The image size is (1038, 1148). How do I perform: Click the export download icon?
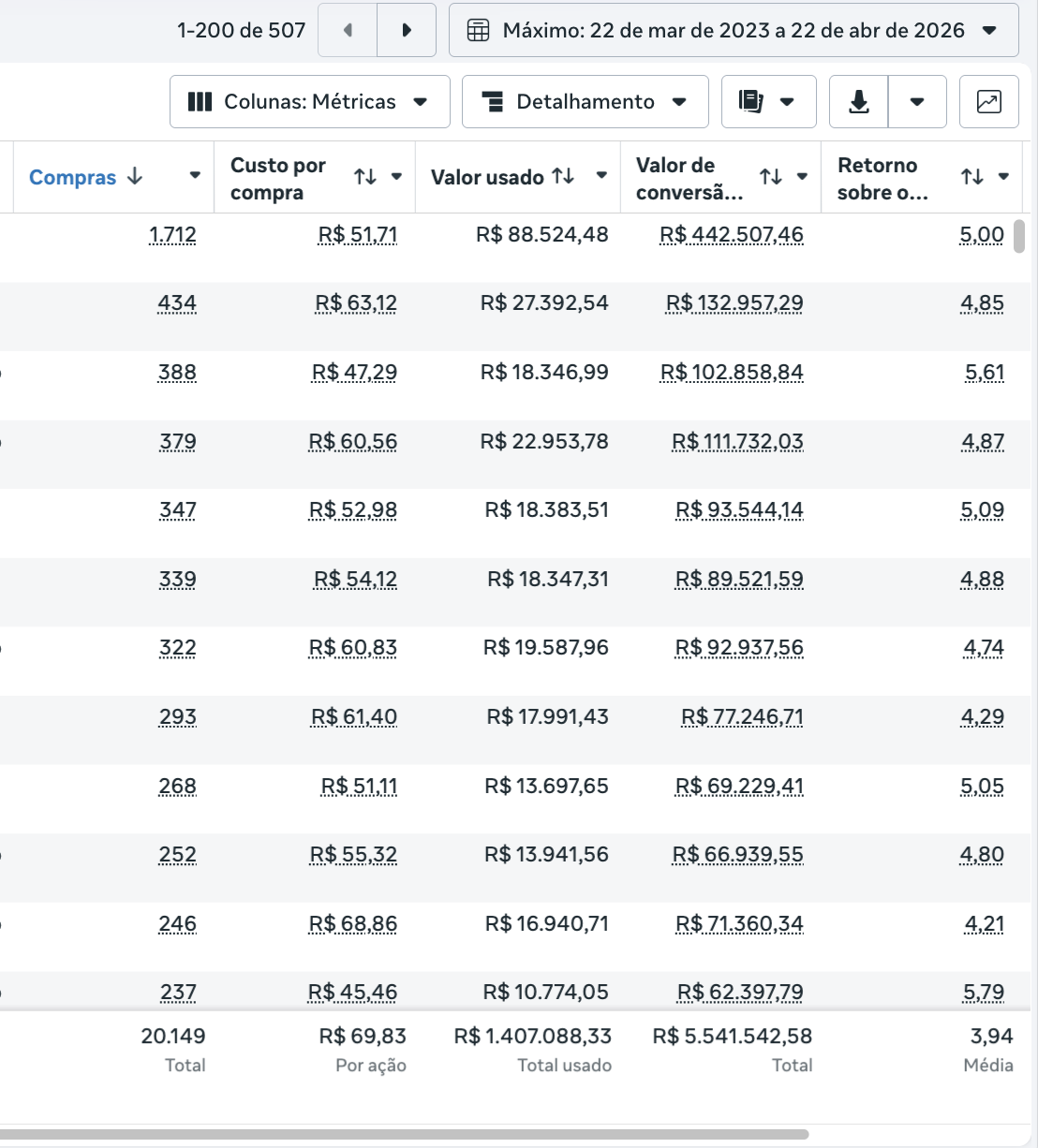click(x=858, y=102)
